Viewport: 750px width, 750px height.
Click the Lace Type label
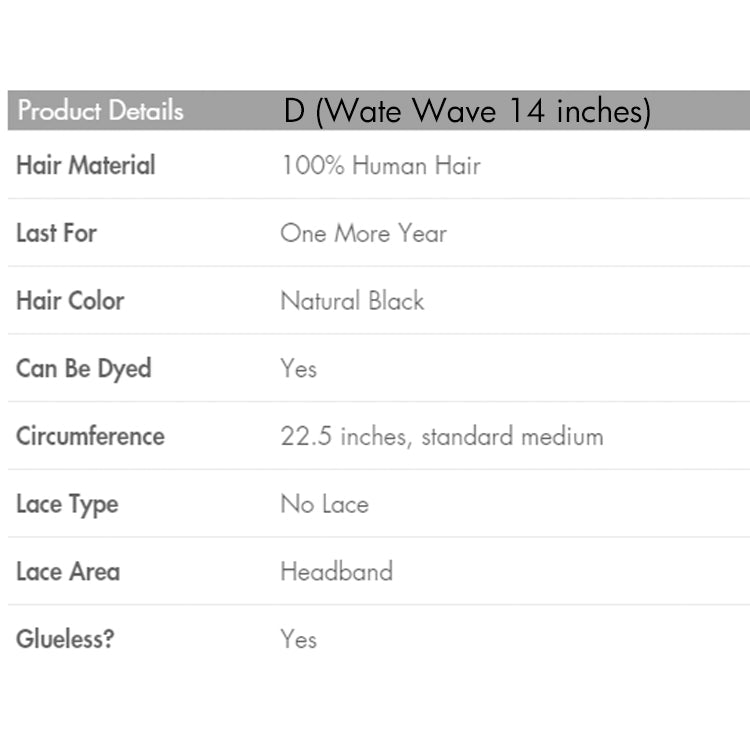(x=67, y=505)
